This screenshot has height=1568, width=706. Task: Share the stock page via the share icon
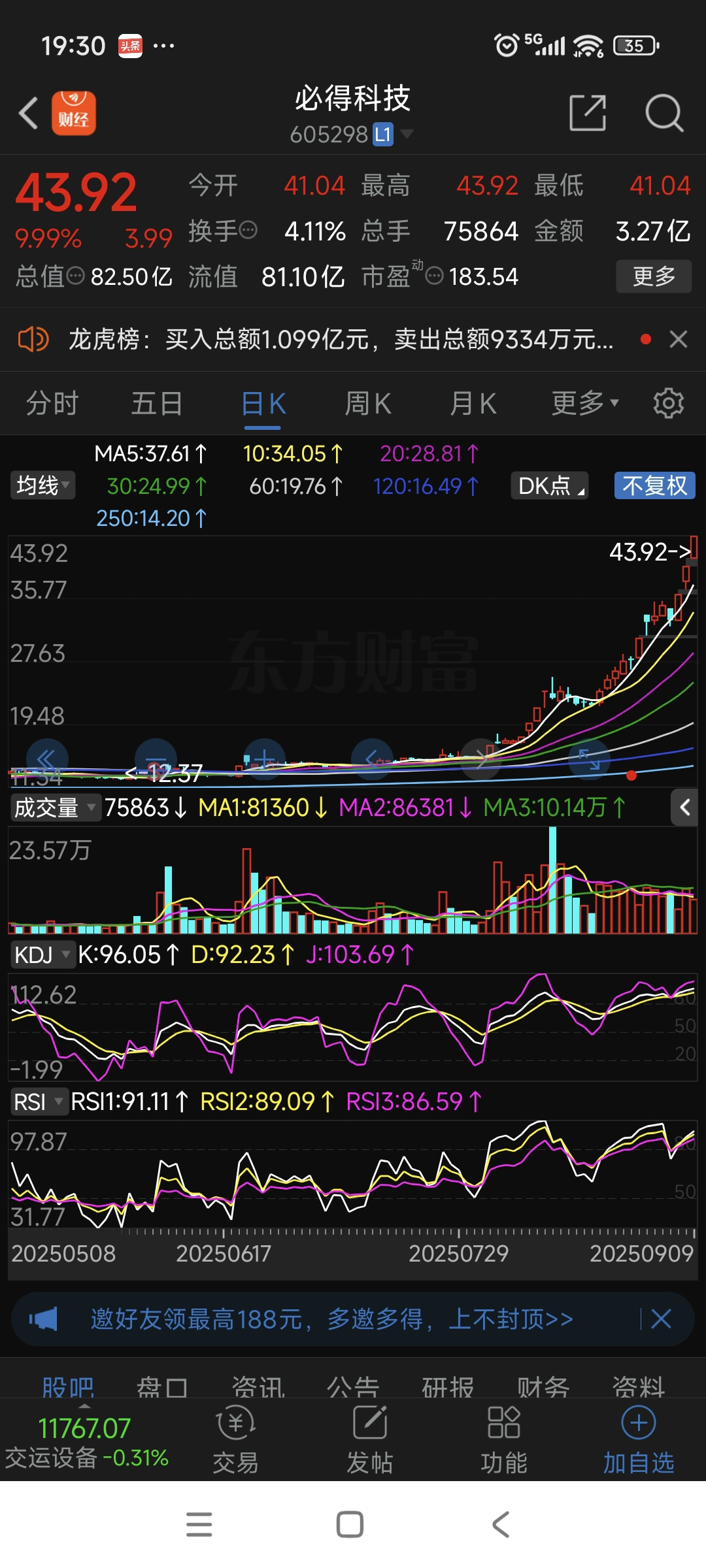tap(588, 113)
